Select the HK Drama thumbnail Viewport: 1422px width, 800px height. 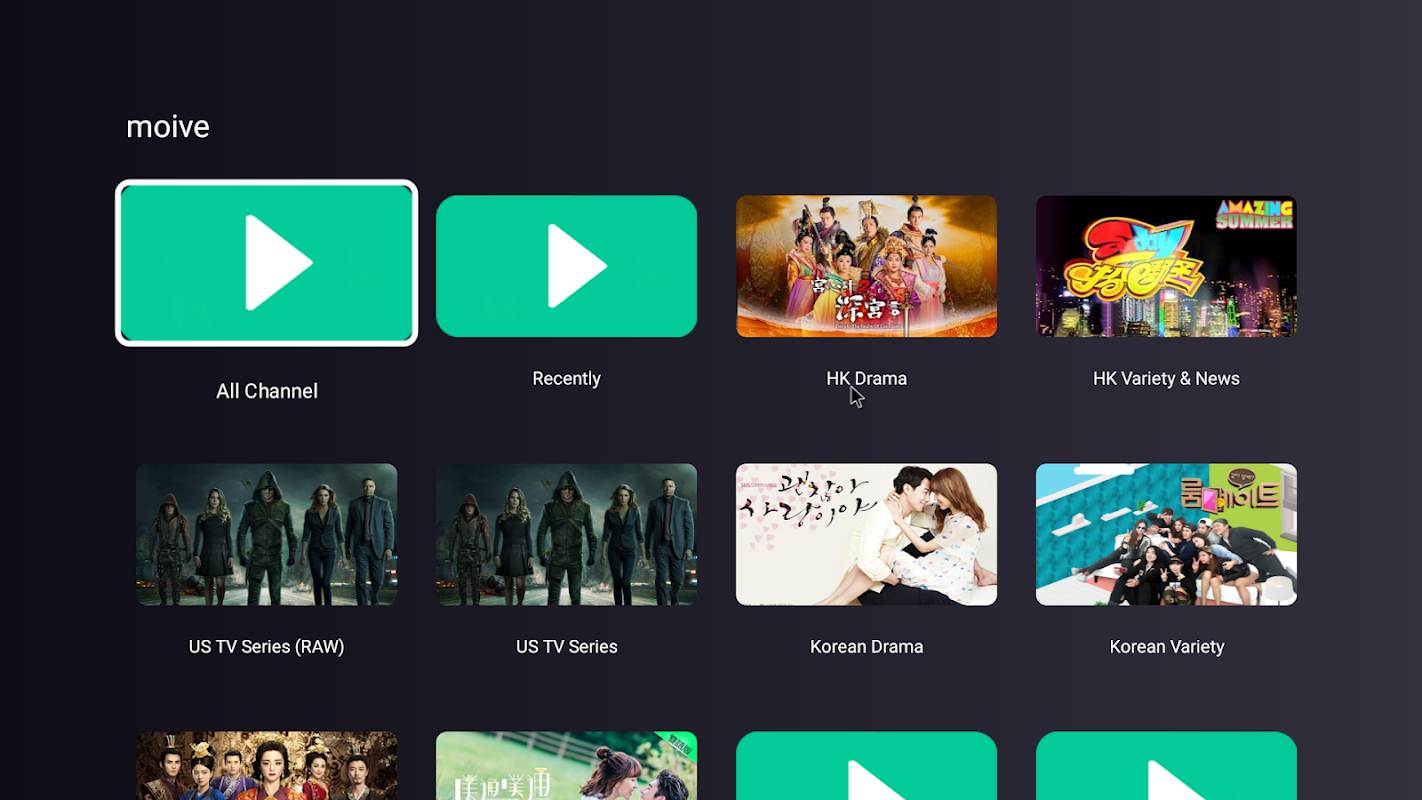866,266
